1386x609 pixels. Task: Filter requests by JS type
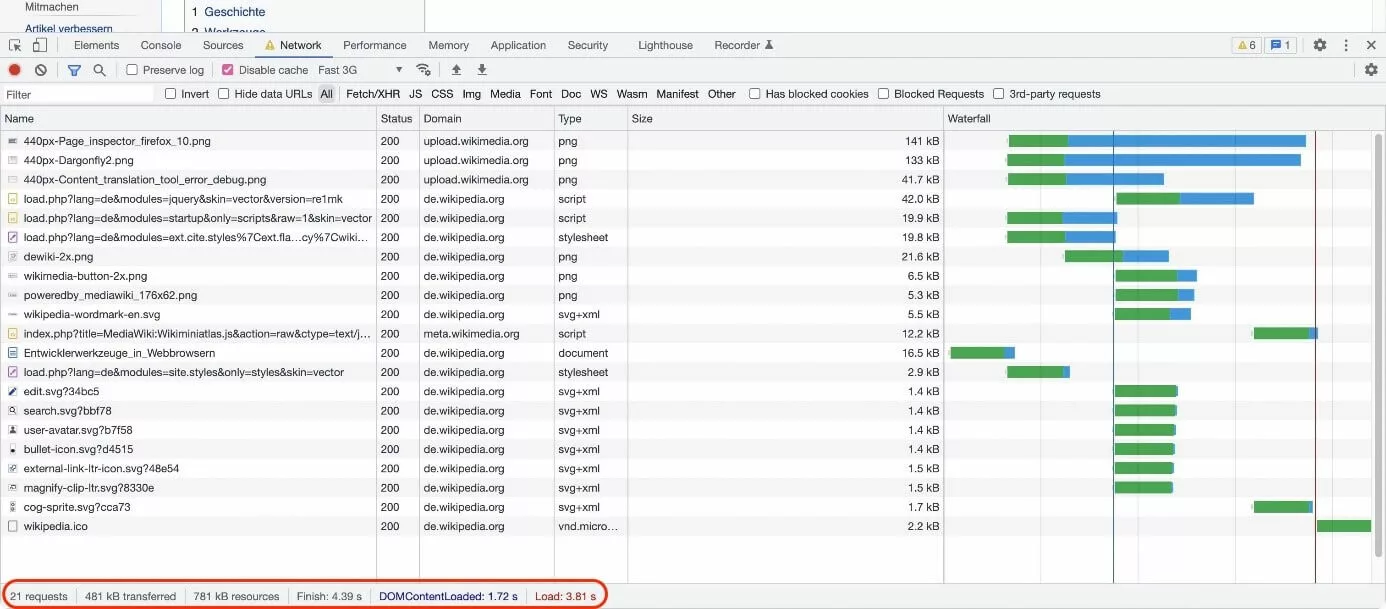[416, 94]
